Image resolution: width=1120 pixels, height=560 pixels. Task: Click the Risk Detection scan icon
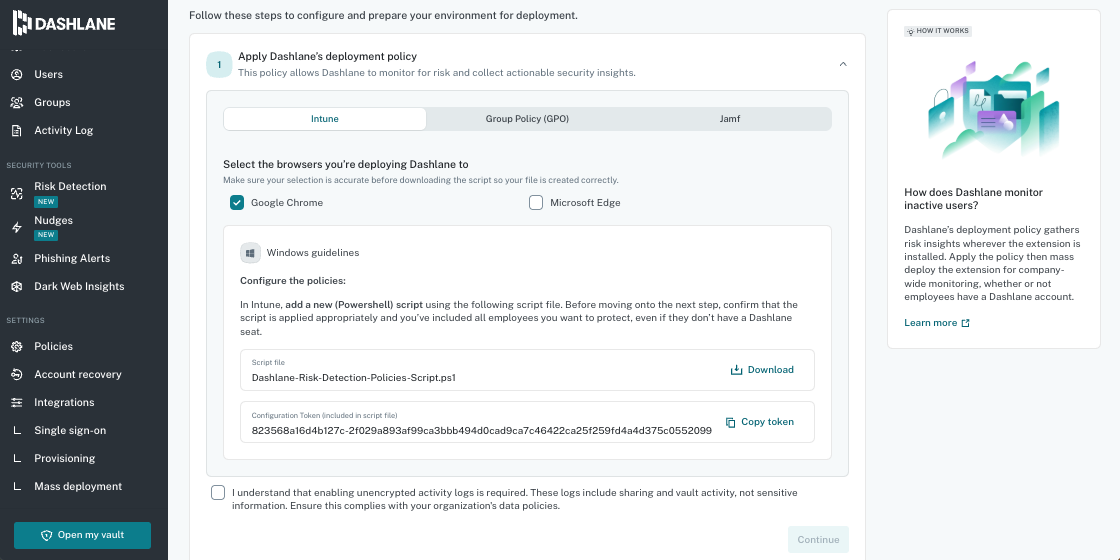16,194
